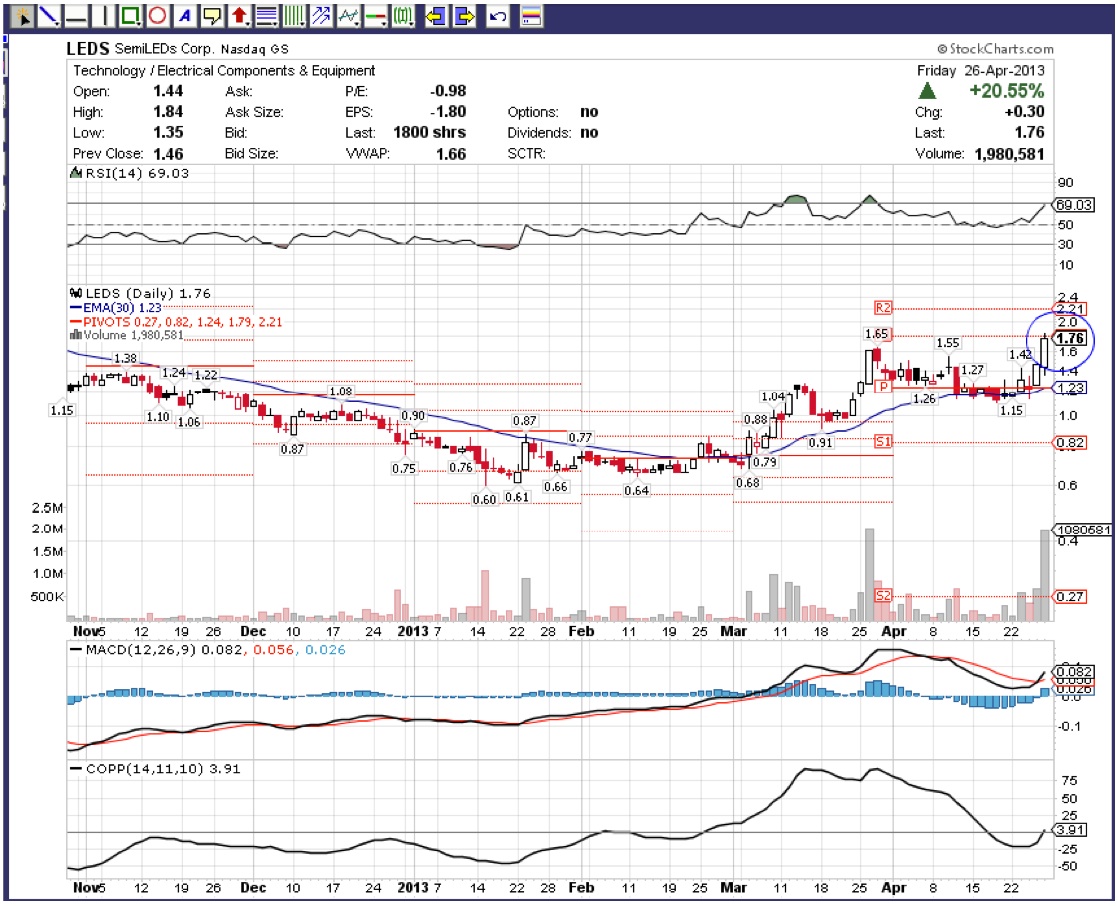Click the Friday 26-Apr-2013 date
Screen dimensions: 1118x906
[x=980, y=71]
